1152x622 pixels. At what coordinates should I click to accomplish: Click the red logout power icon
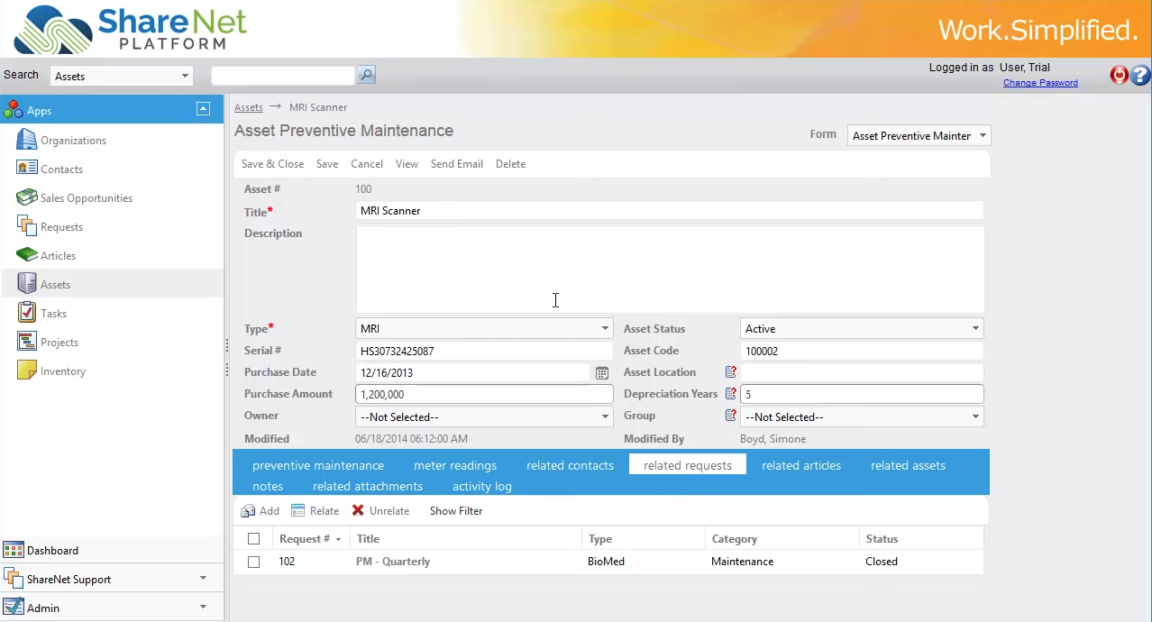click(1117, 75)
